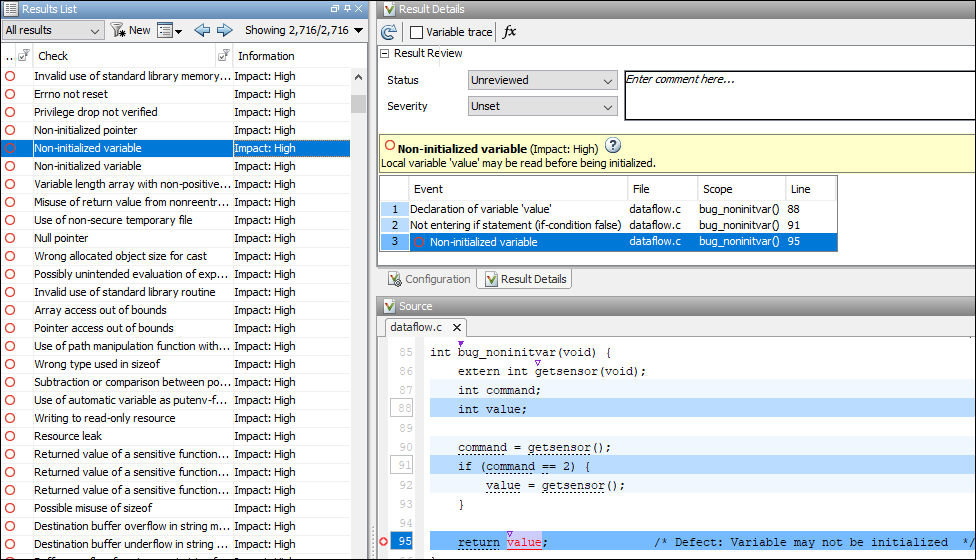The height and width of the screenshot is (560, 976).
Task: Collapse the Result Review section
Action: point(385,53)
